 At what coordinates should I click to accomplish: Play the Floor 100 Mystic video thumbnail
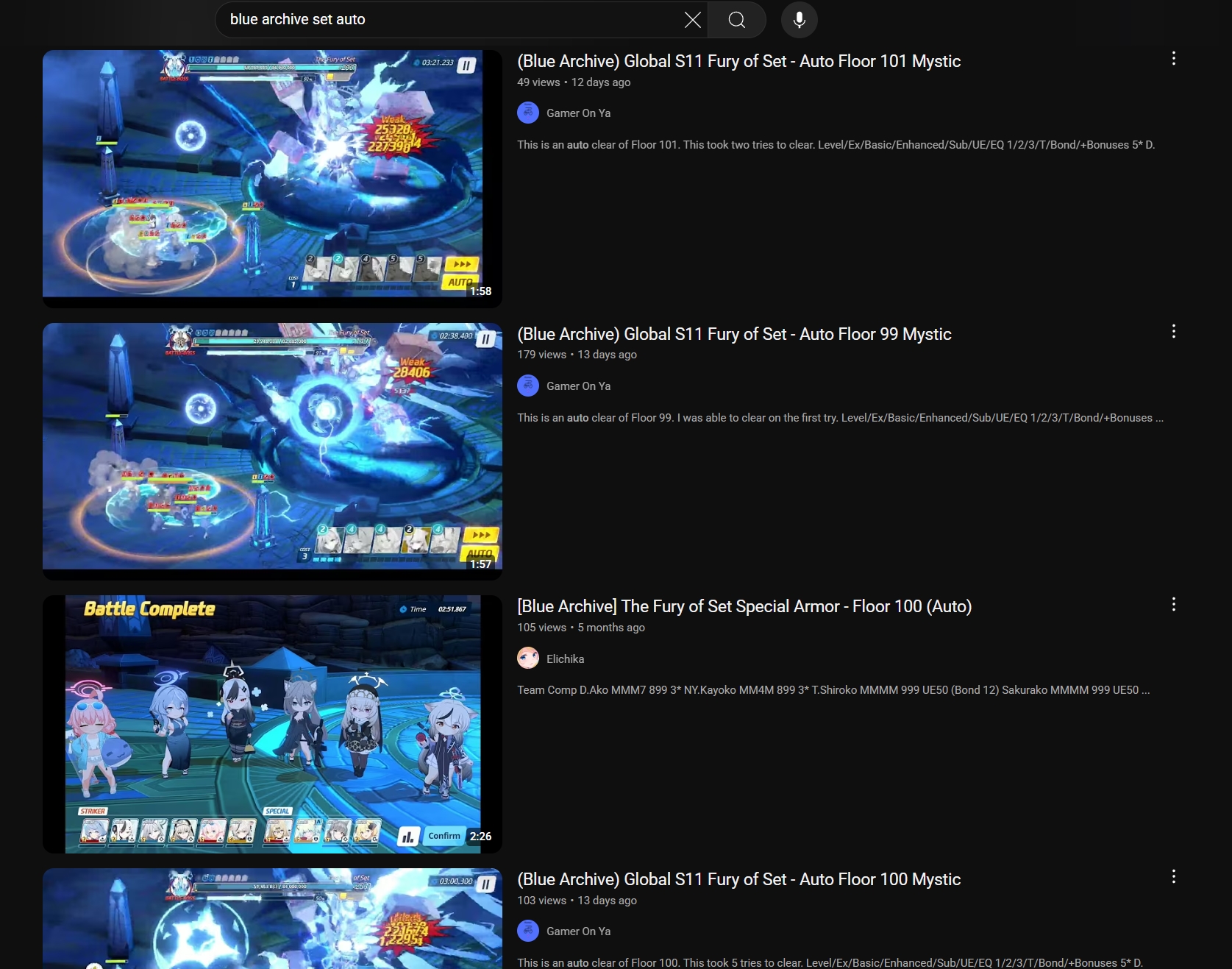(272, 918)
